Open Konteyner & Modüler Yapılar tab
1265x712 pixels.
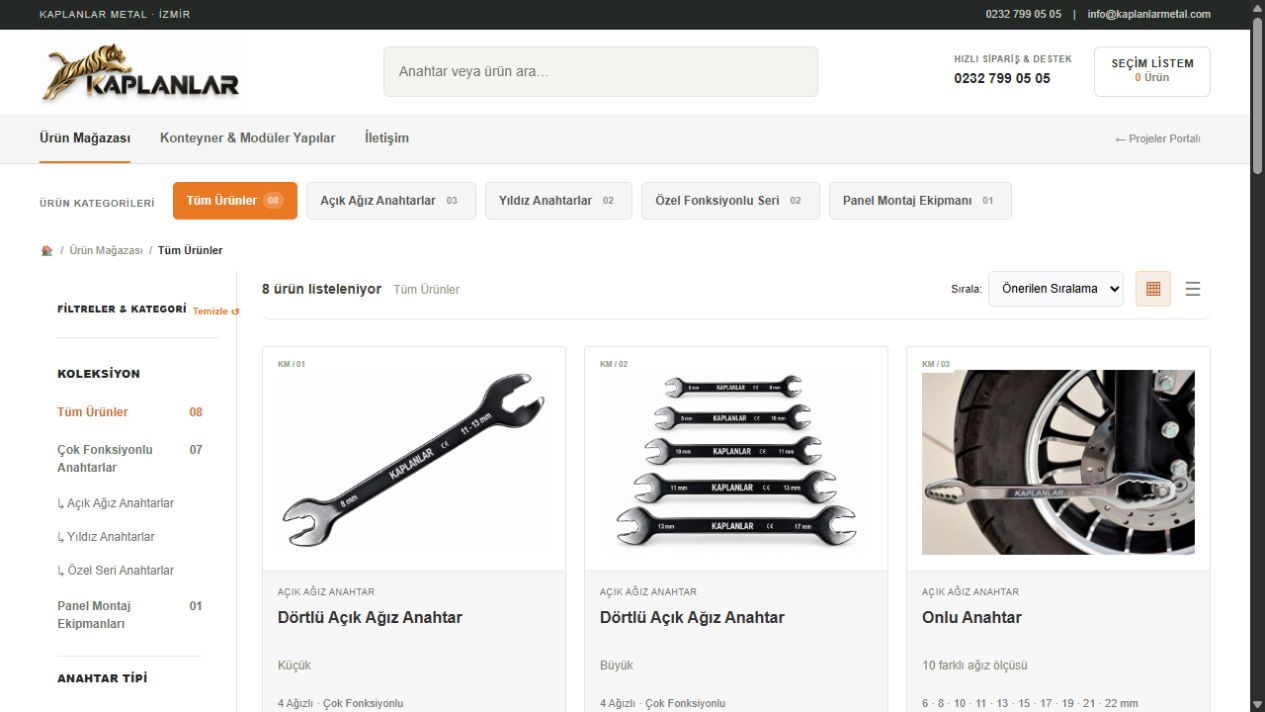(x=248, y=138)
